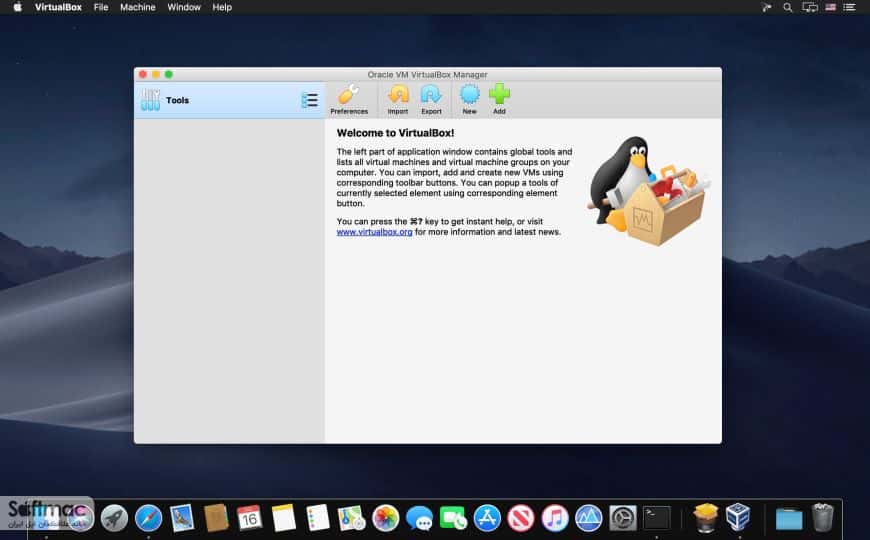The width and height of the screenshot is (870, 540).
Task: Create a New virtual machine
Action: [469, 100]
